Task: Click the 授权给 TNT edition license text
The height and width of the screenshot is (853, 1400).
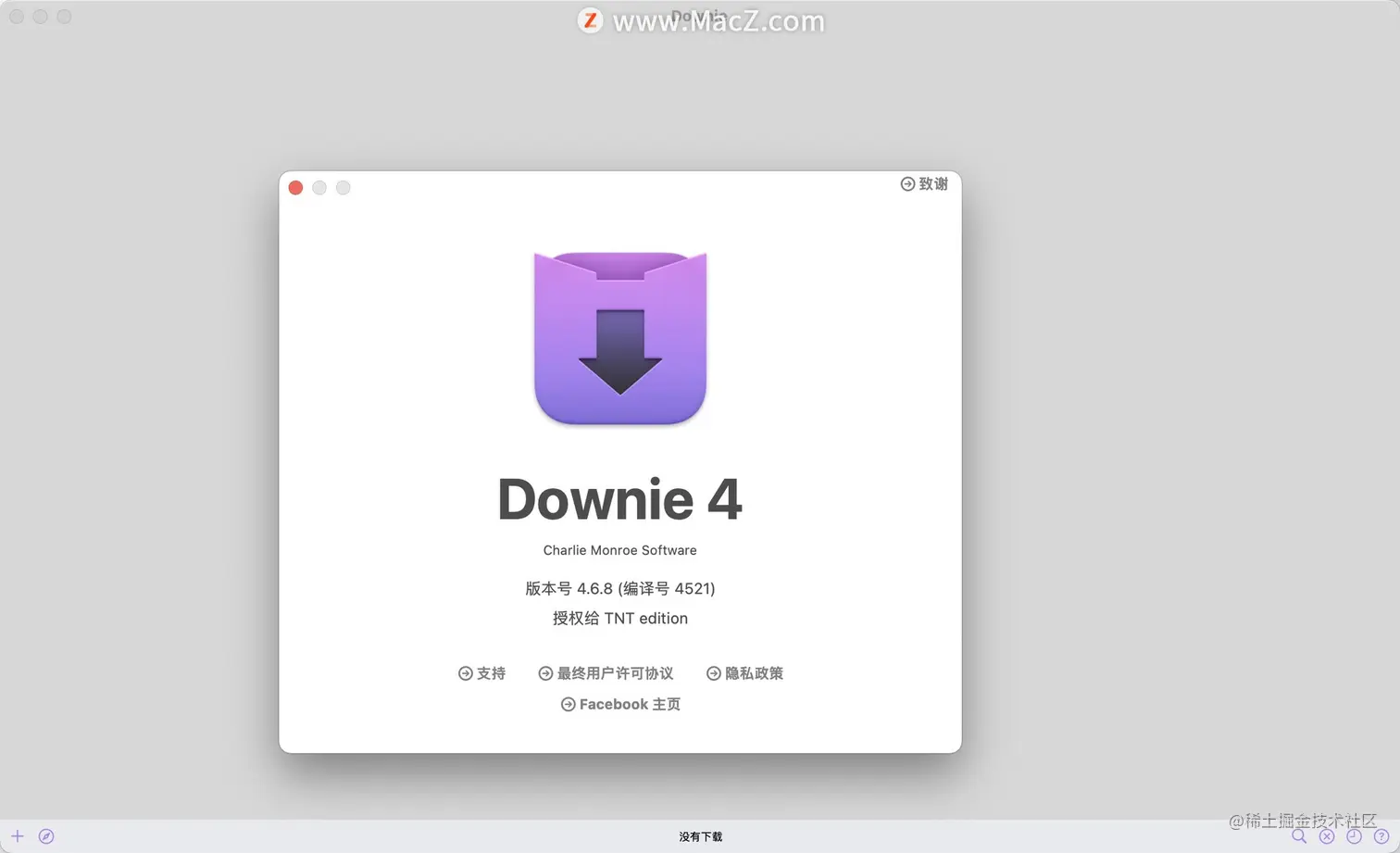Action: pyautogui.click(x=619, y=618)
